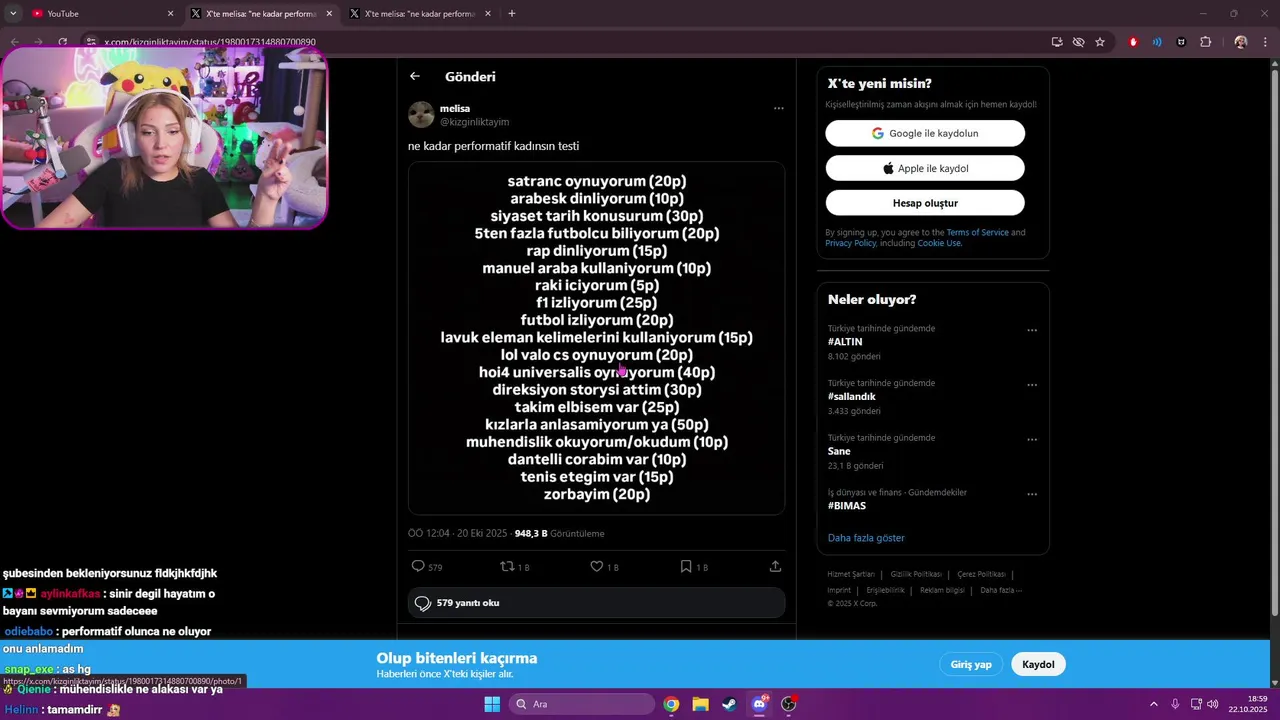Image resolution: width=1280 pixels, height=720 pixels.
Task: Close the YouTube tab
Action: coord(170,14)
